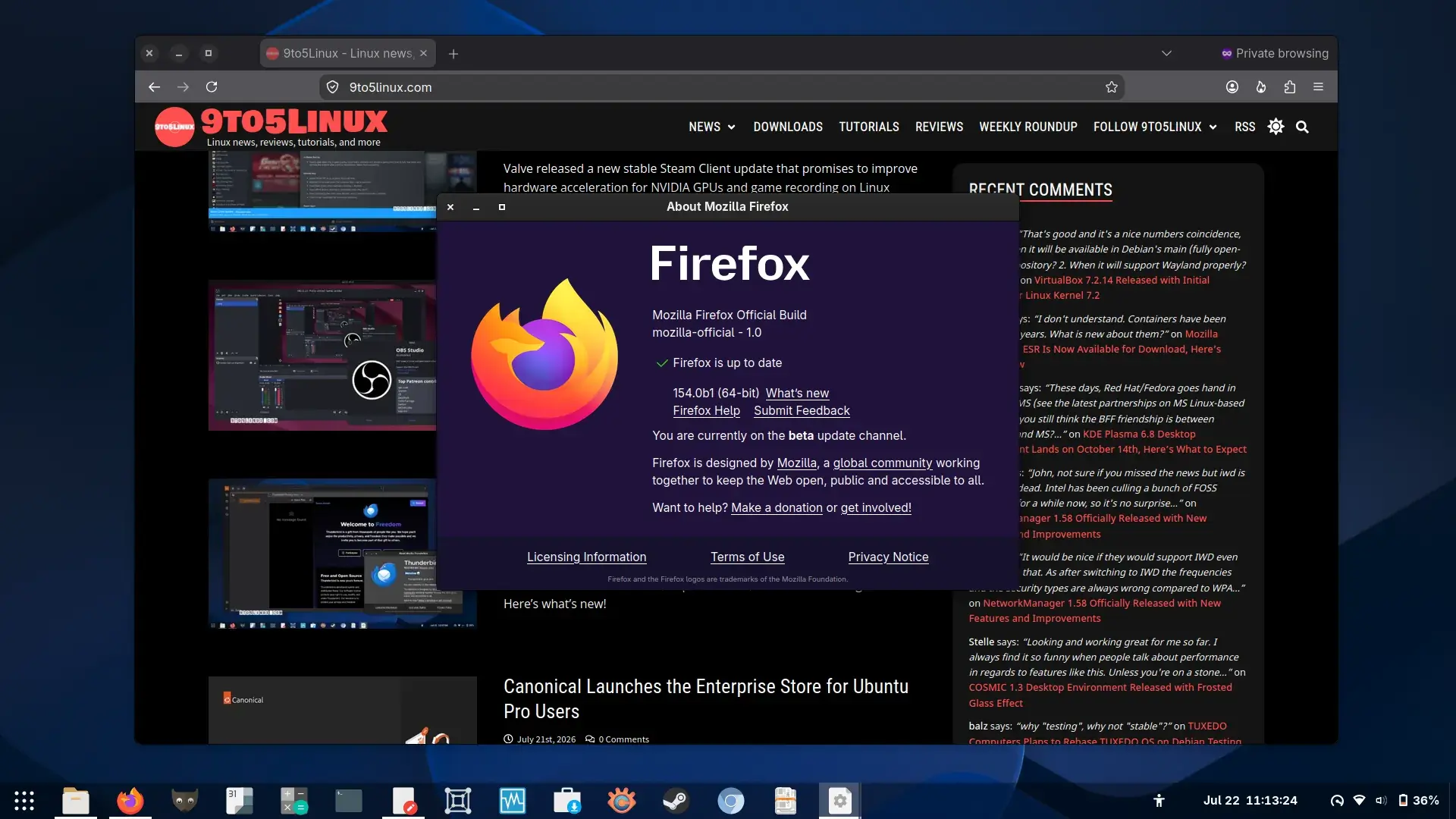Open the OBS Studio article thumbnail
Image resolution: width=1456 pixels, height=819 pixels.
click(322, 356)
